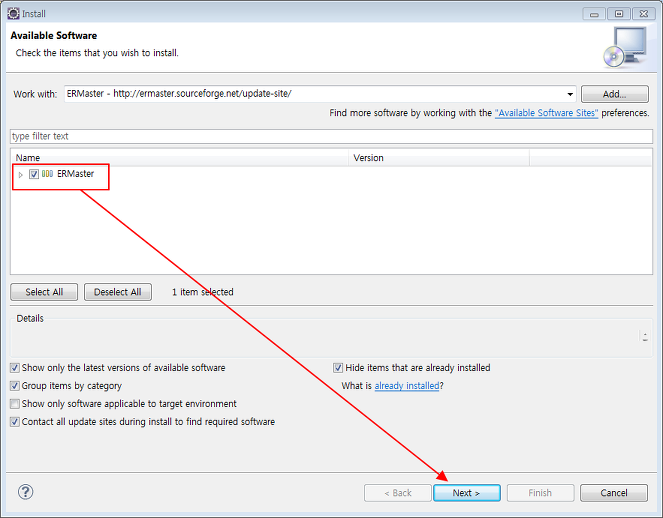The width and height of the screenshot is (663, 518).
Task: Click Select All button
Action: 44,292
